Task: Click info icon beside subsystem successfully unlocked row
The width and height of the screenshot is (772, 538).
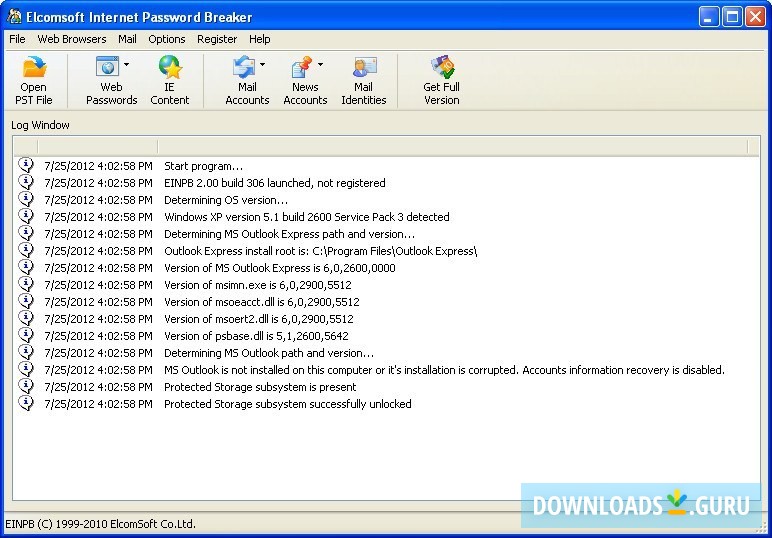Action: point(26,403)
